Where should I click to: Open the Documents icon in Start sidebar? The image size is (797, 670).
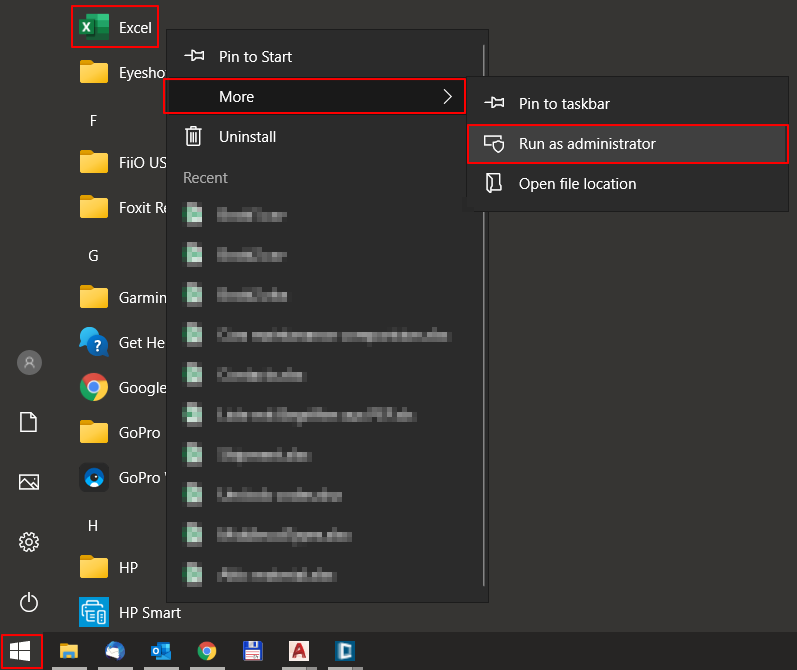pyautogui.click(x=29, y=422)
